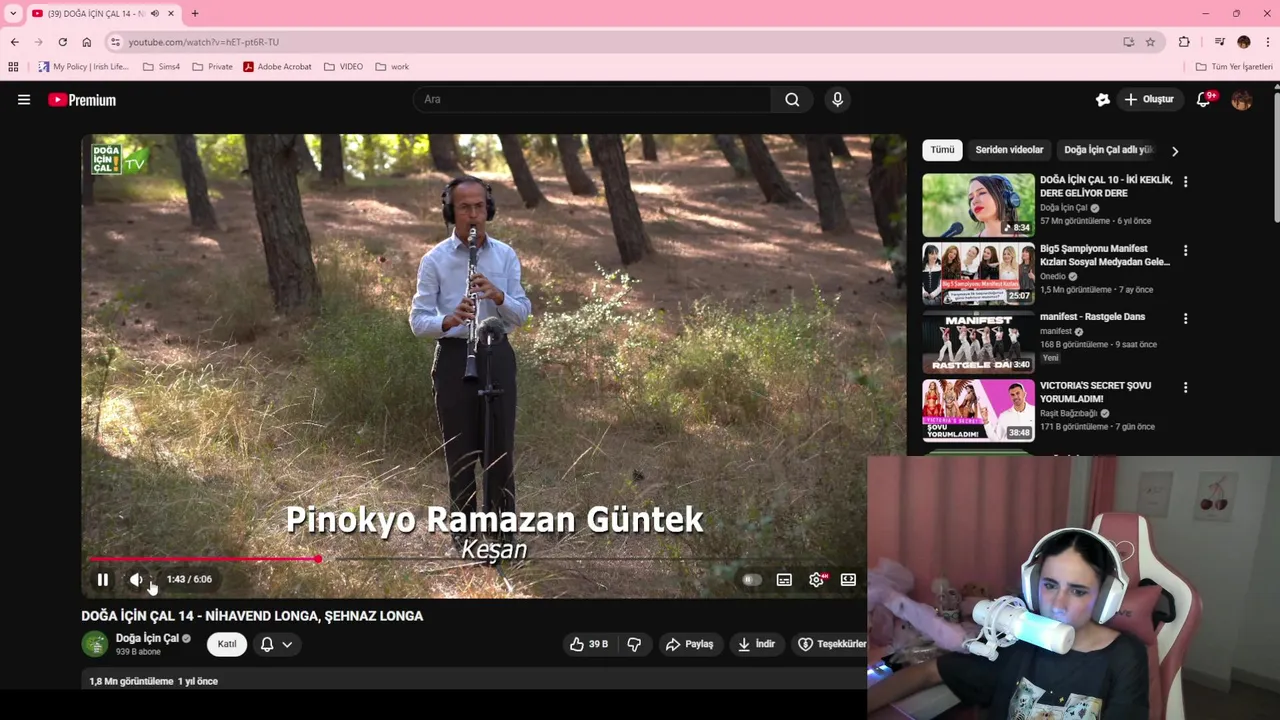Click the install app icon in address bar
This screenshot has height=720, width=1280.
coord(1128,42)
